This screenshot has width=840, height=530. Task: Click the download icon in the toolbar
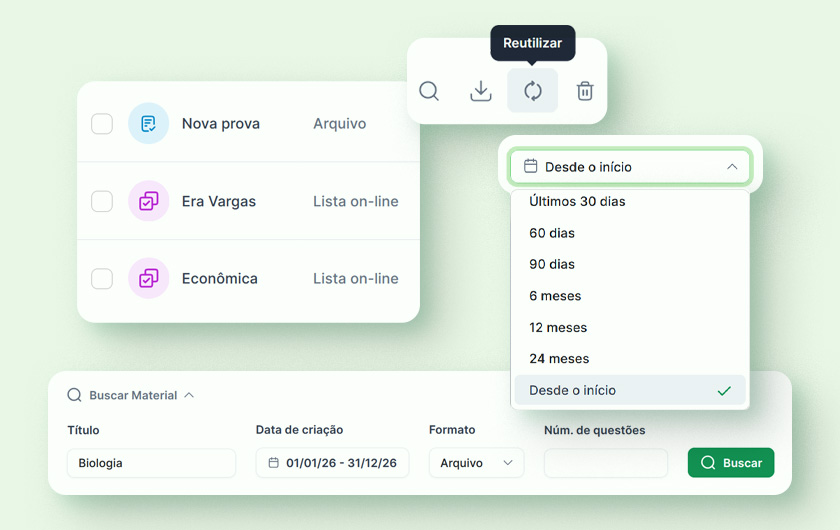click(x=481, y=91)
